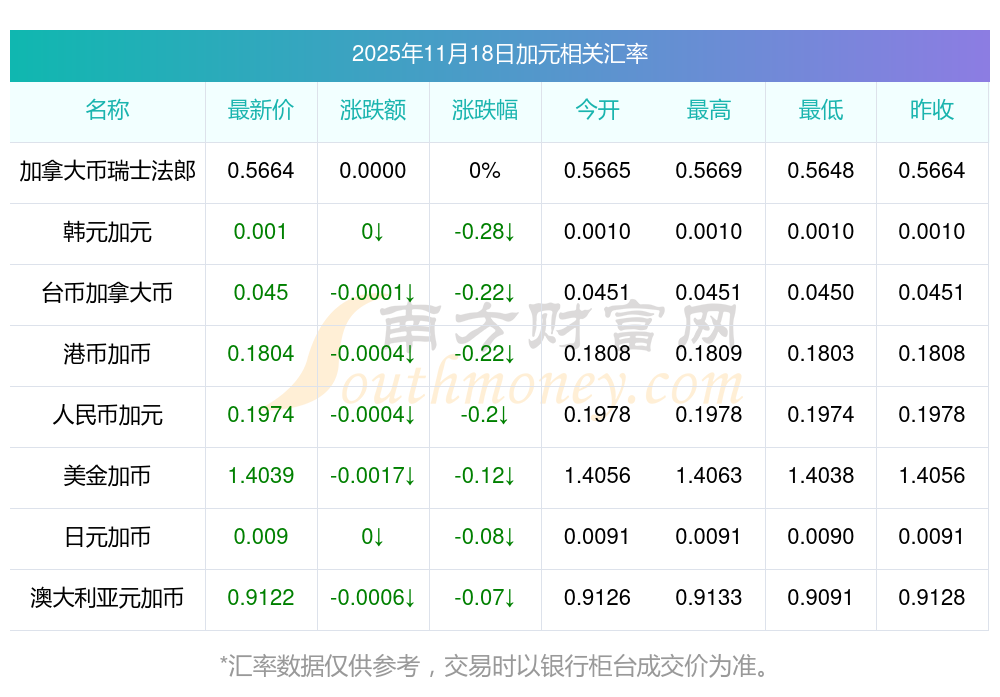Click the 名称 column header
The width and height of the screenshot is (1000, 697).
click(x=107, y=111)
